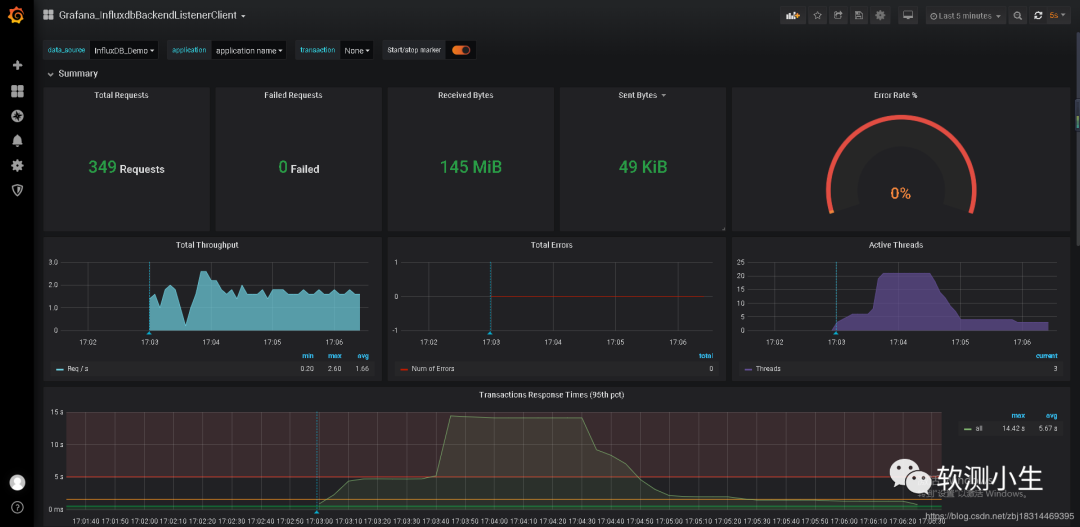Open the dashboard title dropdown
The image size is (1080, 527).
click(152, 15)
